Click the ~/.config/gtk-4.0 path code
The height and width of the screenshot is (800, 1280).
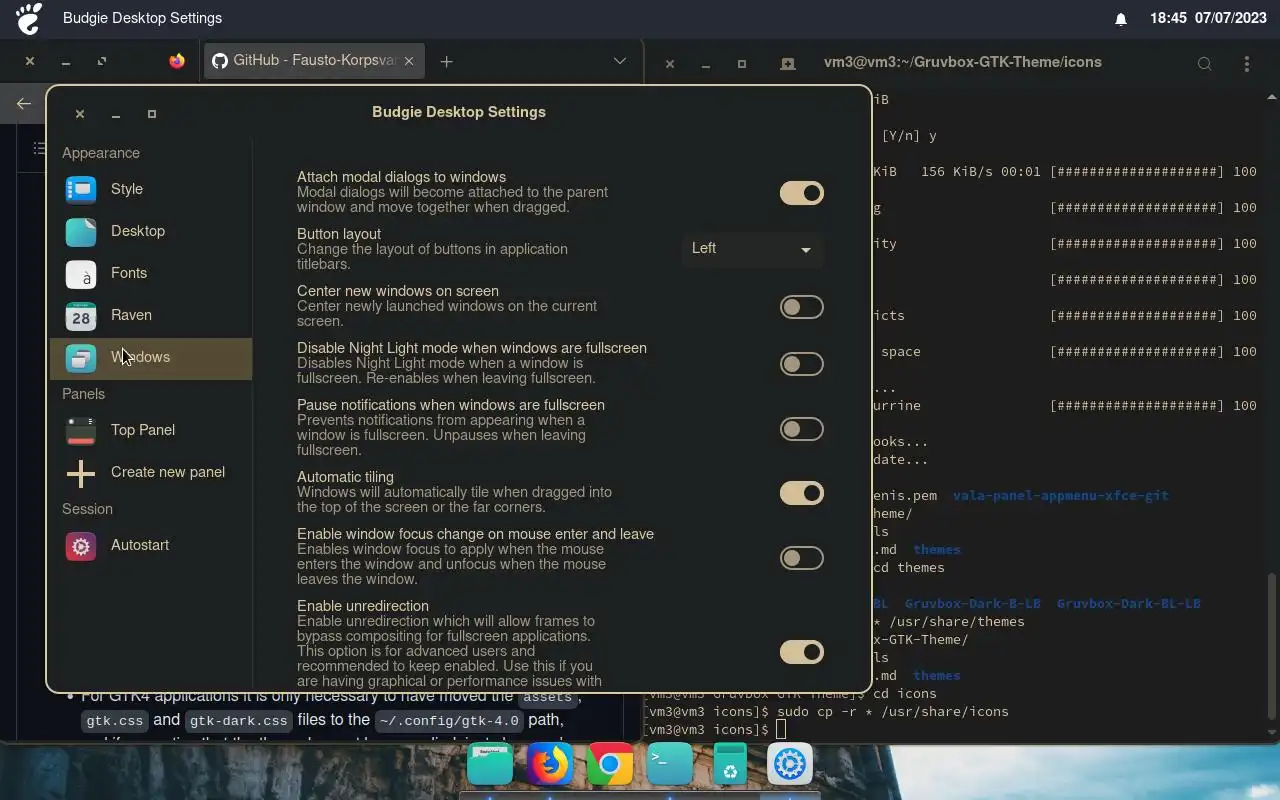coord(449,720)
